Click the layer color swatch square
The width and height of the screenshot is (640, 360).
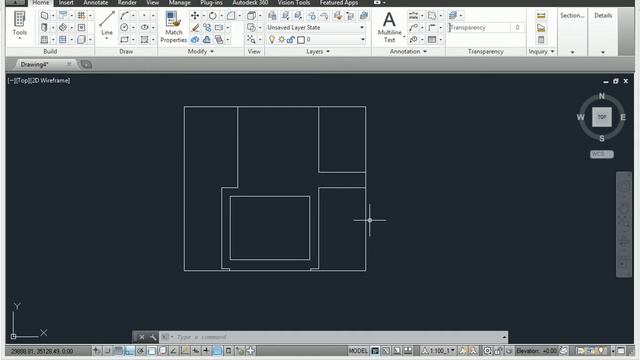(x=301, y=40)
